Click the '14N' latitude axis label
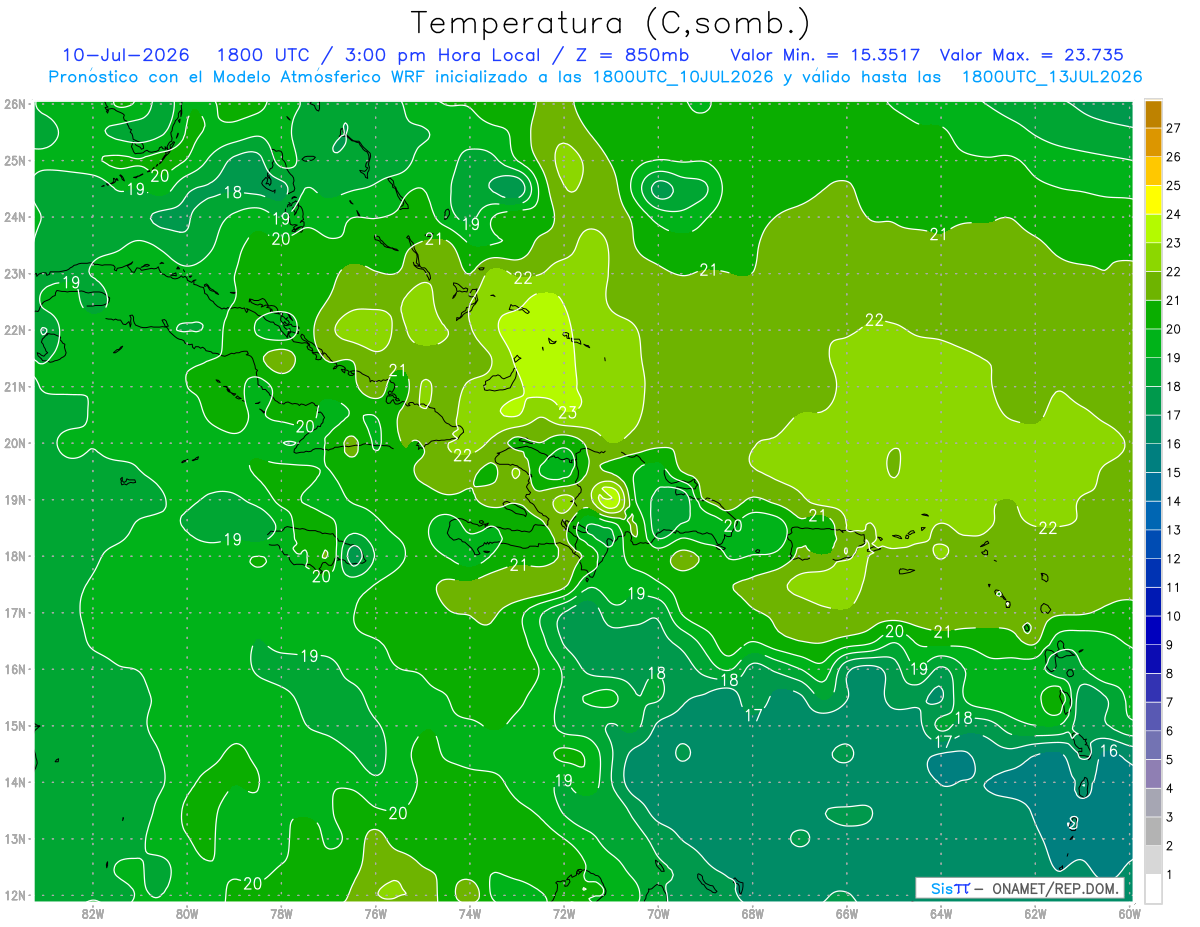This screenshot has width=1200, height=927. (x=15, y=782)
